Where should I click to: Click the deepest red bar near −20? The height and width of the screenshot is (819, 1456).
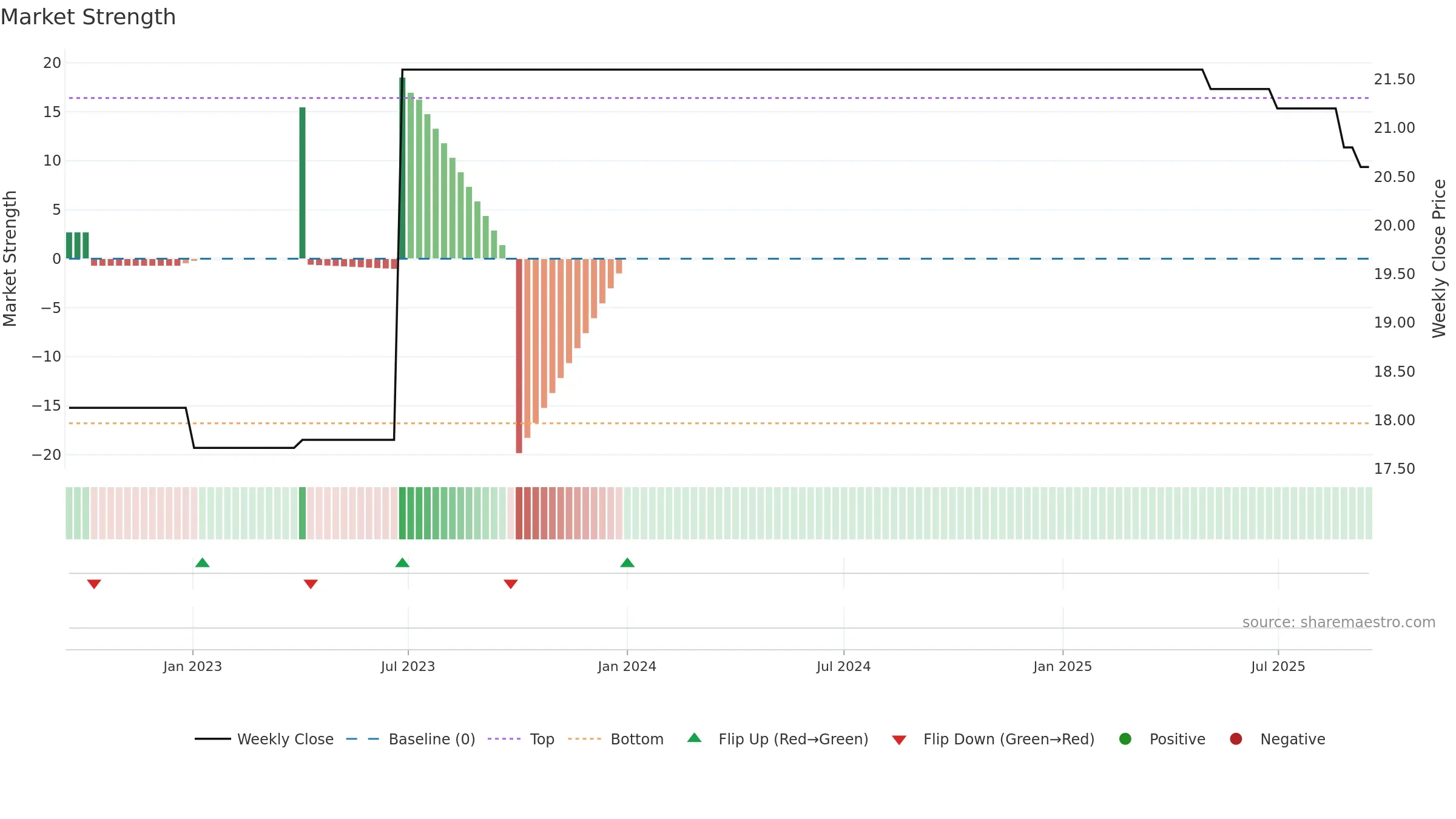[519, 356]
